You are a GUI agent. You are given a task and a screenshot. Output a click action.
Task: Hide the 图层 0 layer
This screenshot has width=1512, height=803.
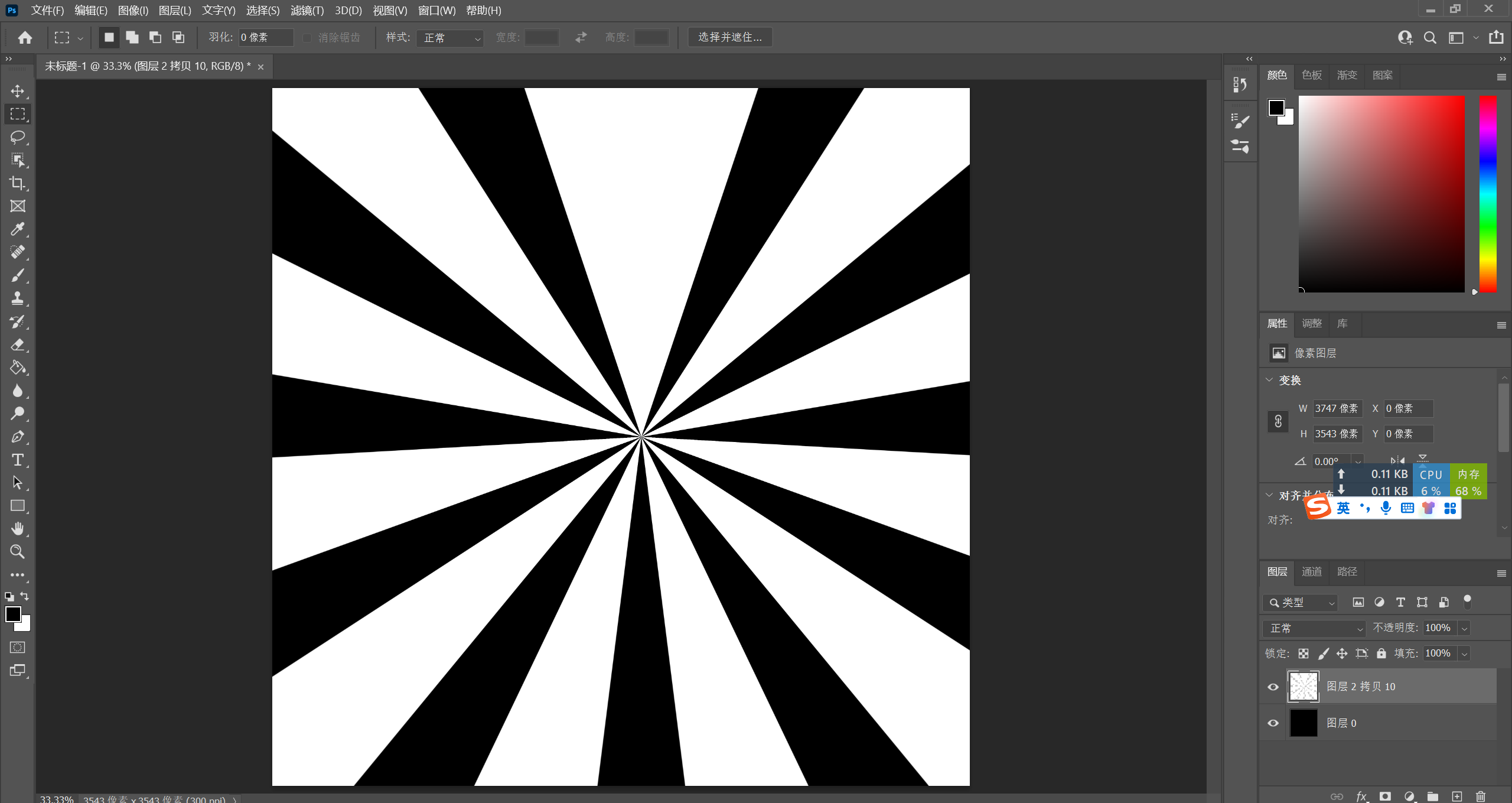coord(1273,723)
